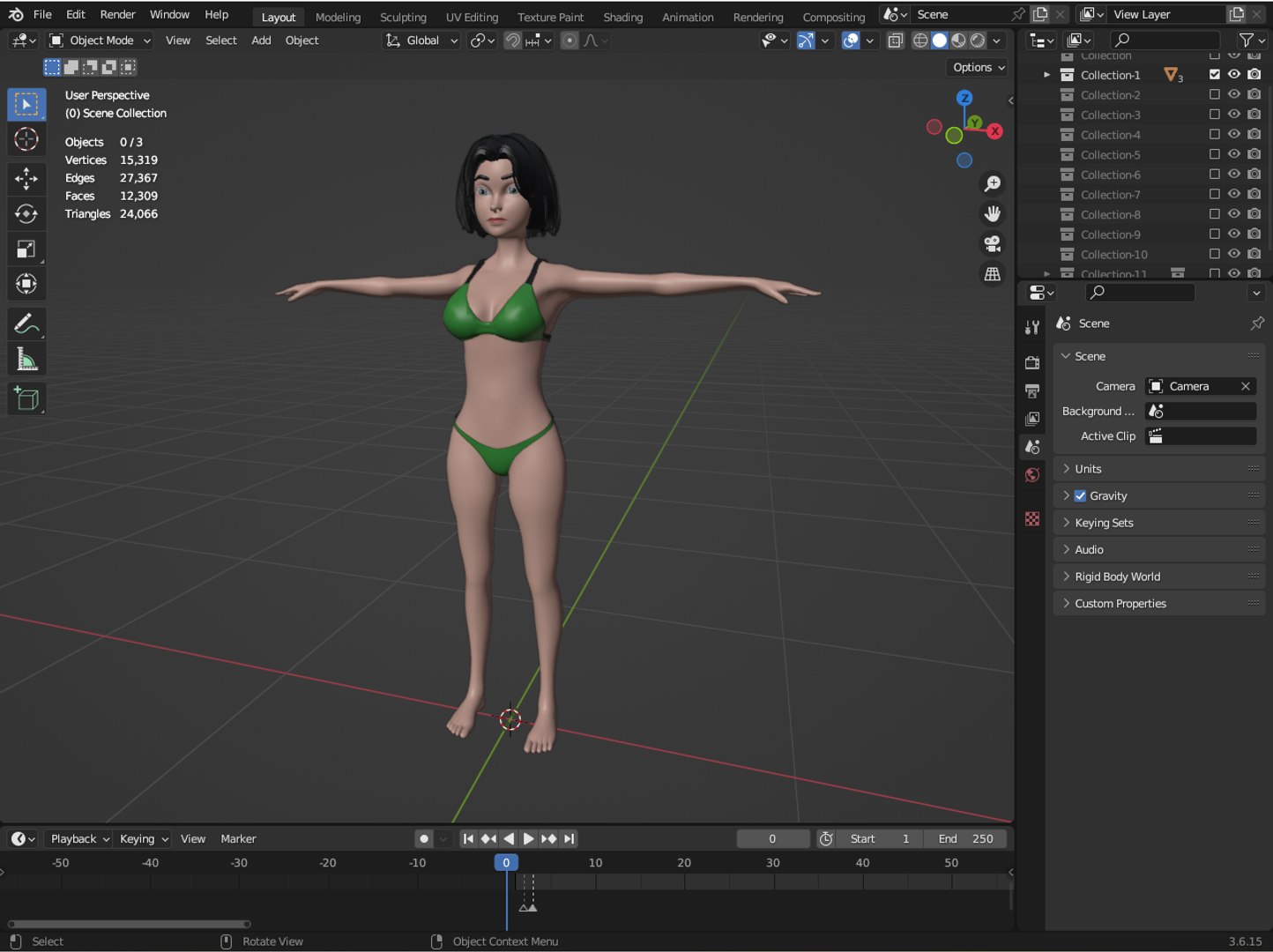This screenshot has width=1273, height=952.
Task: Open the Tool properties tab icon
Action: click(x=1032, y=327)
